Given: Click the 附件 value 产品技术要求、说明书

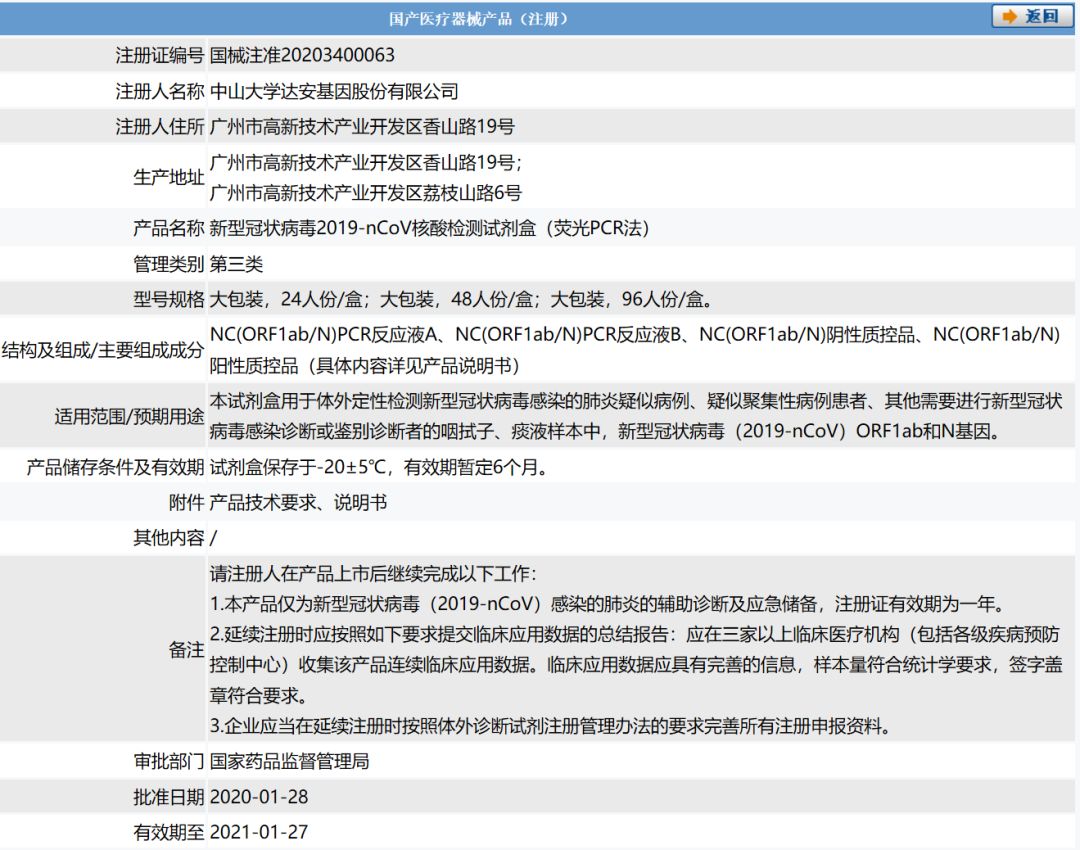Looking at the screenshot, I should [x=298, y=503].
